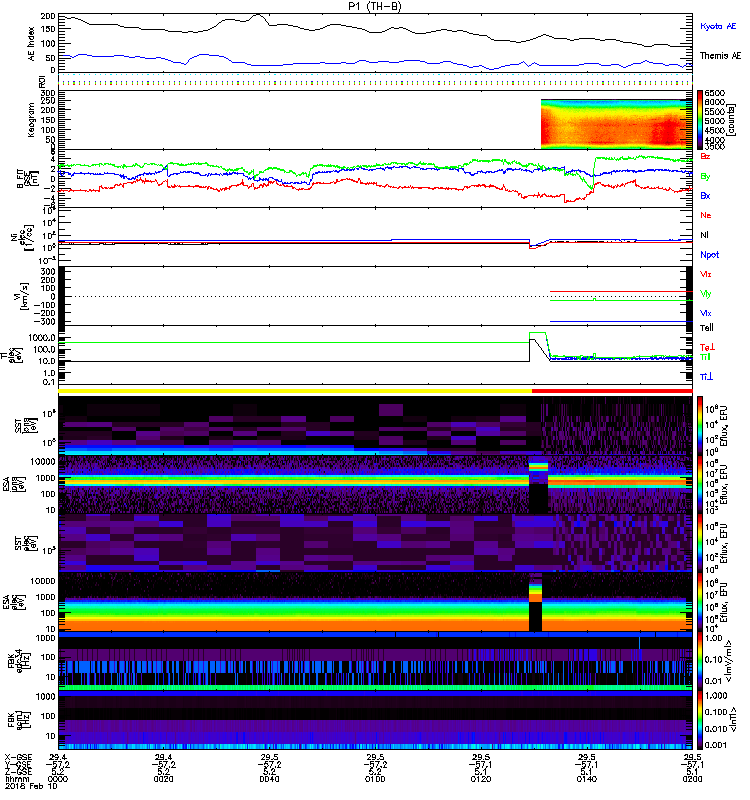Click the FBK scm1 [Hz] axis label
The height and width of the screenshot is (800, 750).
click(x=20, y=719)
